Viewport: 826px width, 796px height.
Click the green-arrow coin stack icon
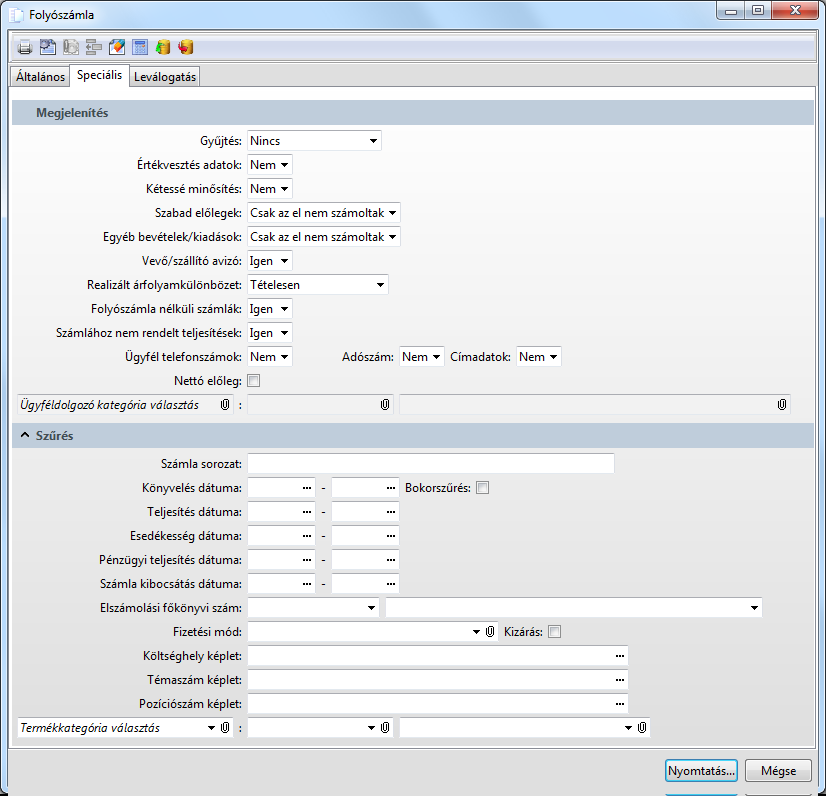tap(163, 47)
